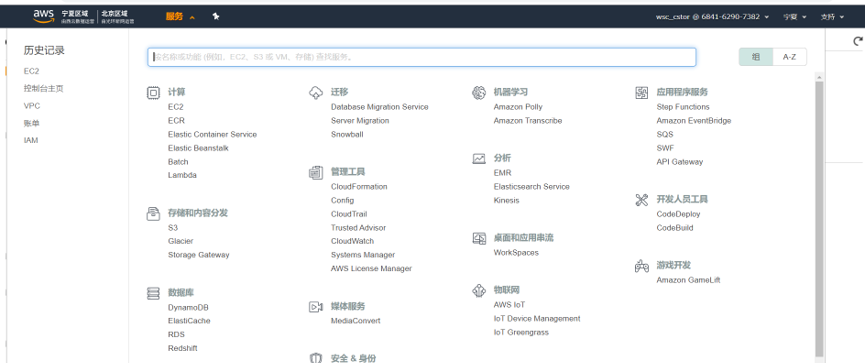This screenshot has height=363, width=865.
Task: Open ECR service
Action: (x=176, y=120)
